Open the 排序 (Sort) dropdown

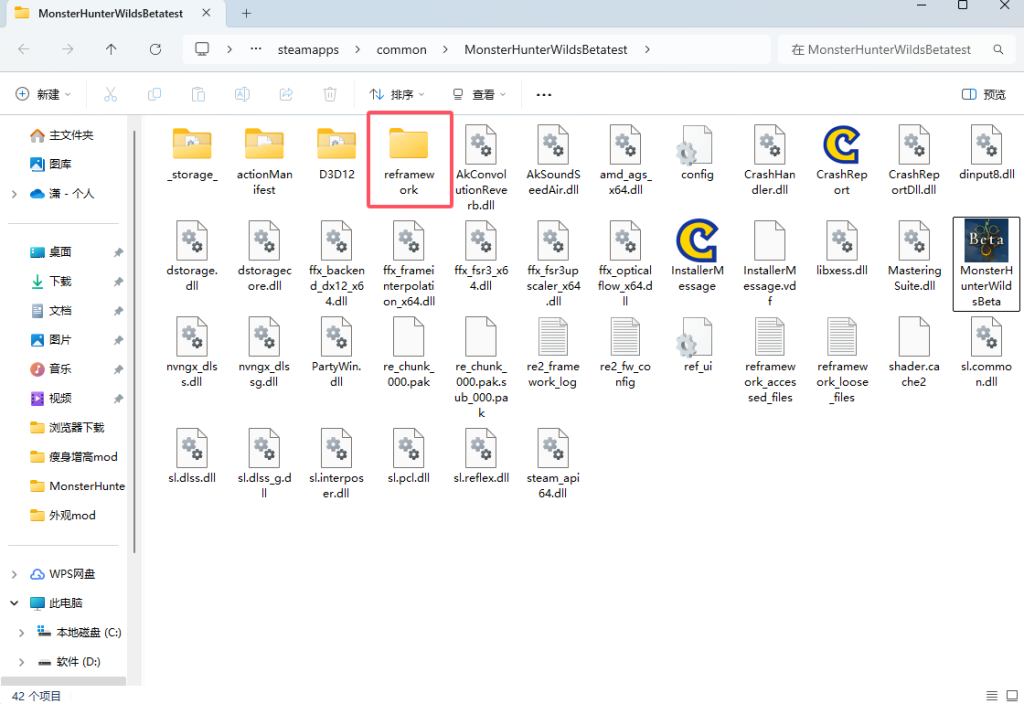396,95
